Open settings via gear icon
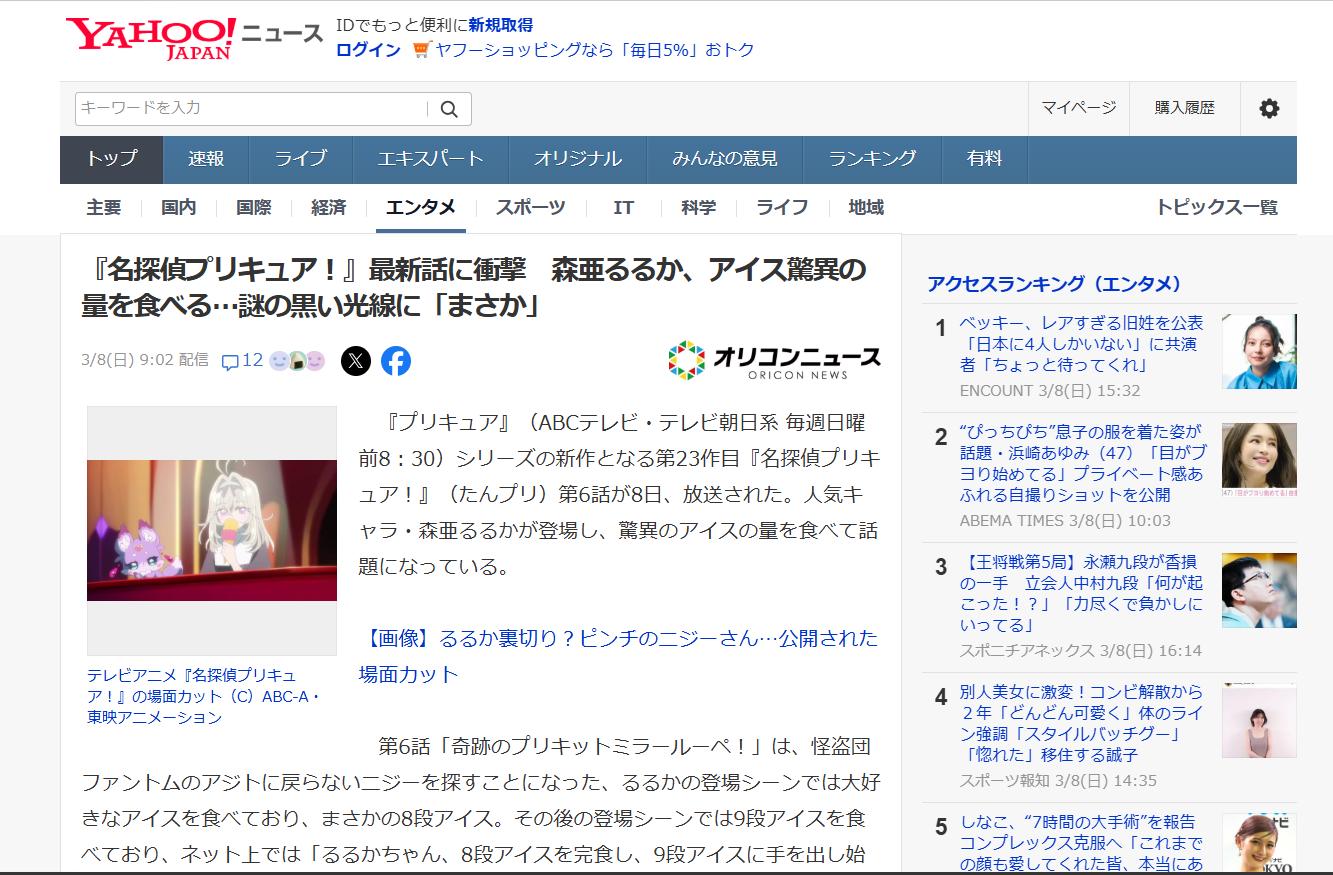 [x=1268, y=109]
